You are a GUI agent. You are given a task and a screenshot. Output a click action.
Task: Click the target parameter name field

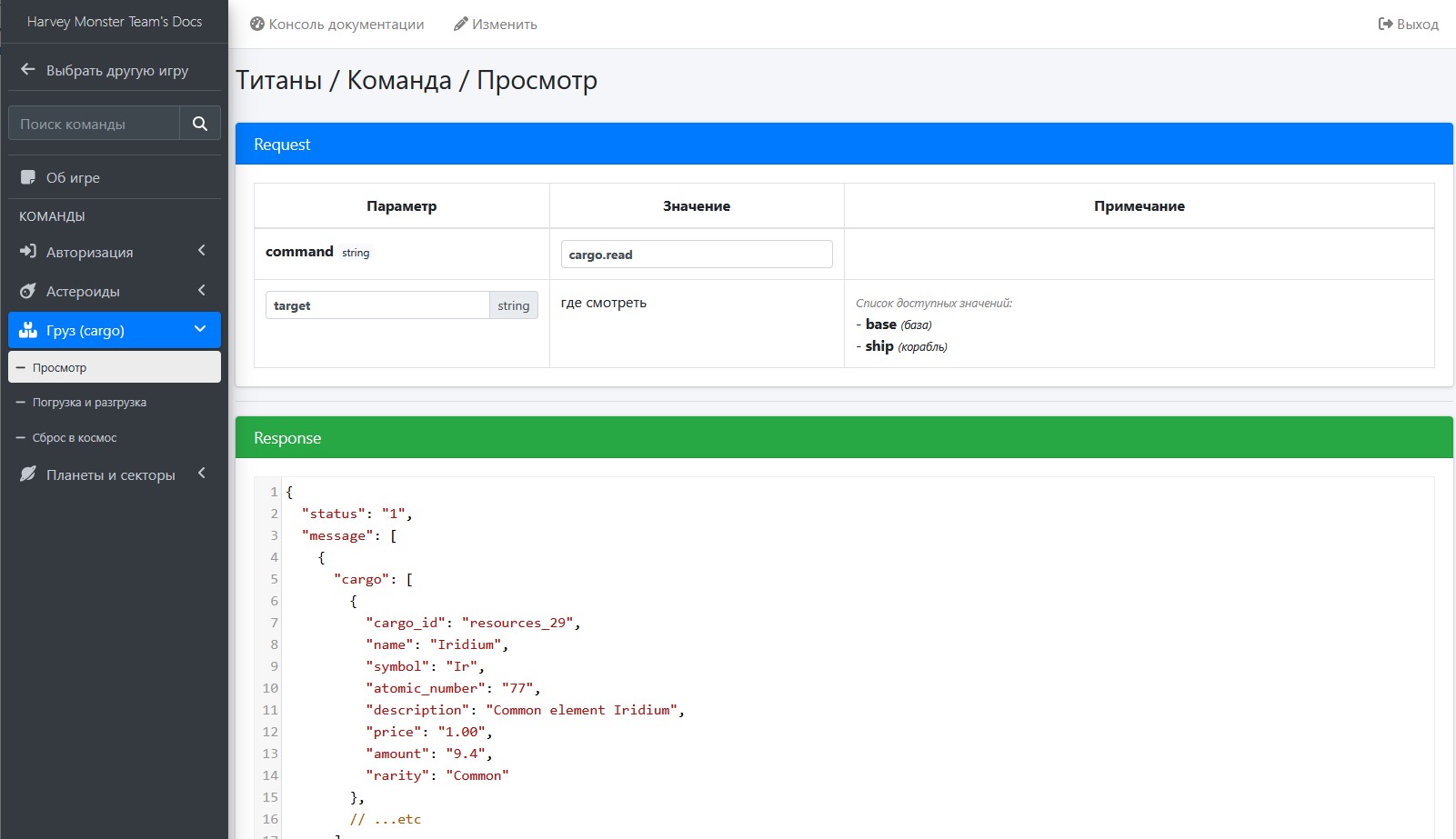pyautogui.click(x=377, y=305)
